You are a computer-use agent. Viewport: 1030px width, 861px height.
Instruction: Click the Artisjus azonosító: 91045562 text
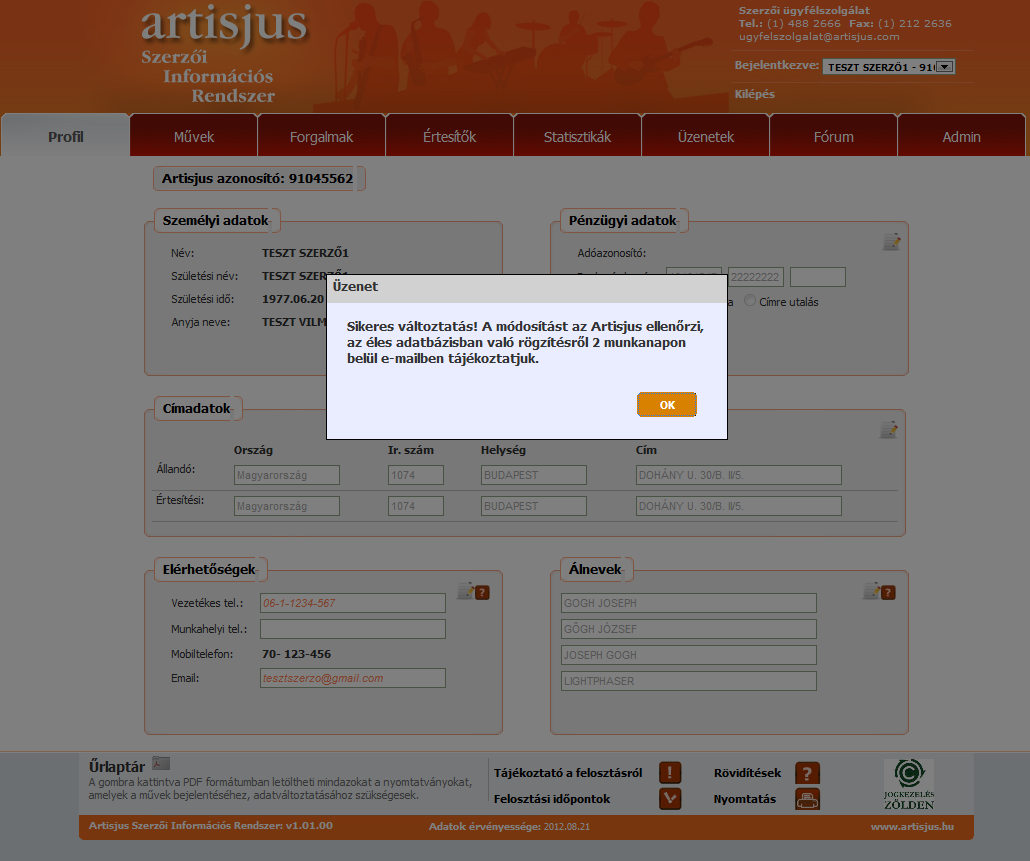click(x=258, y=179)
